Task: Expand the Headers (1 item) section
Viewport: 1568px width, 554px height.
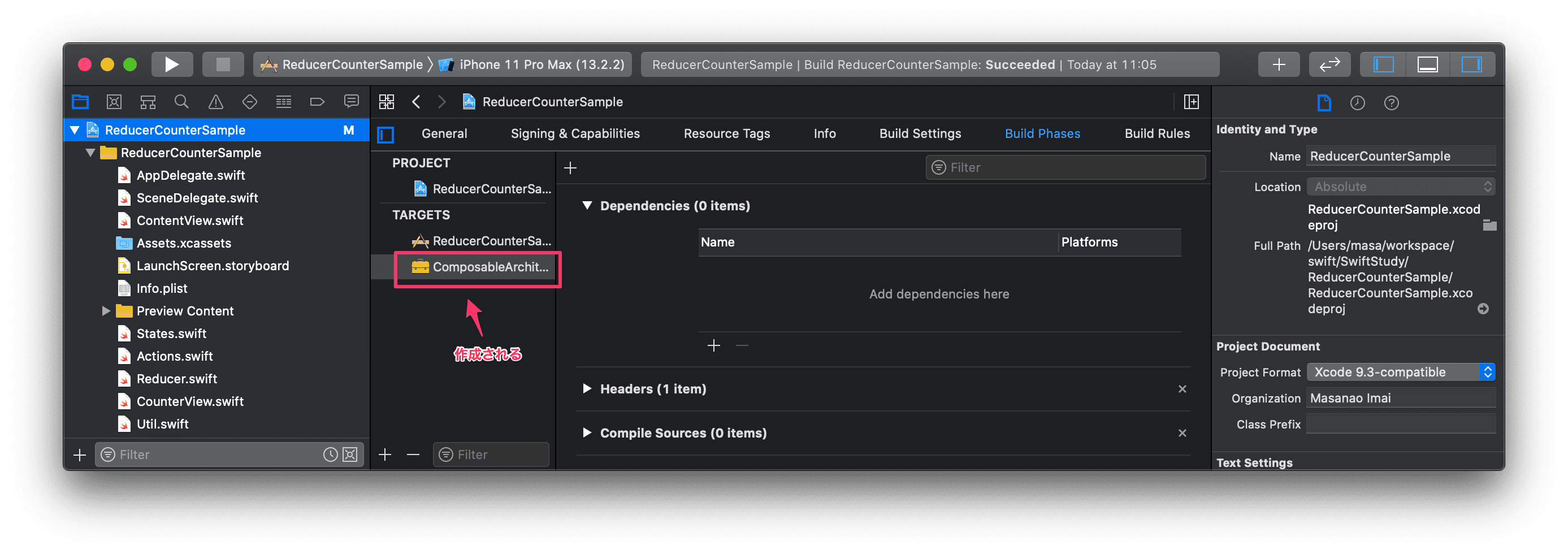Action: point(587,388)
